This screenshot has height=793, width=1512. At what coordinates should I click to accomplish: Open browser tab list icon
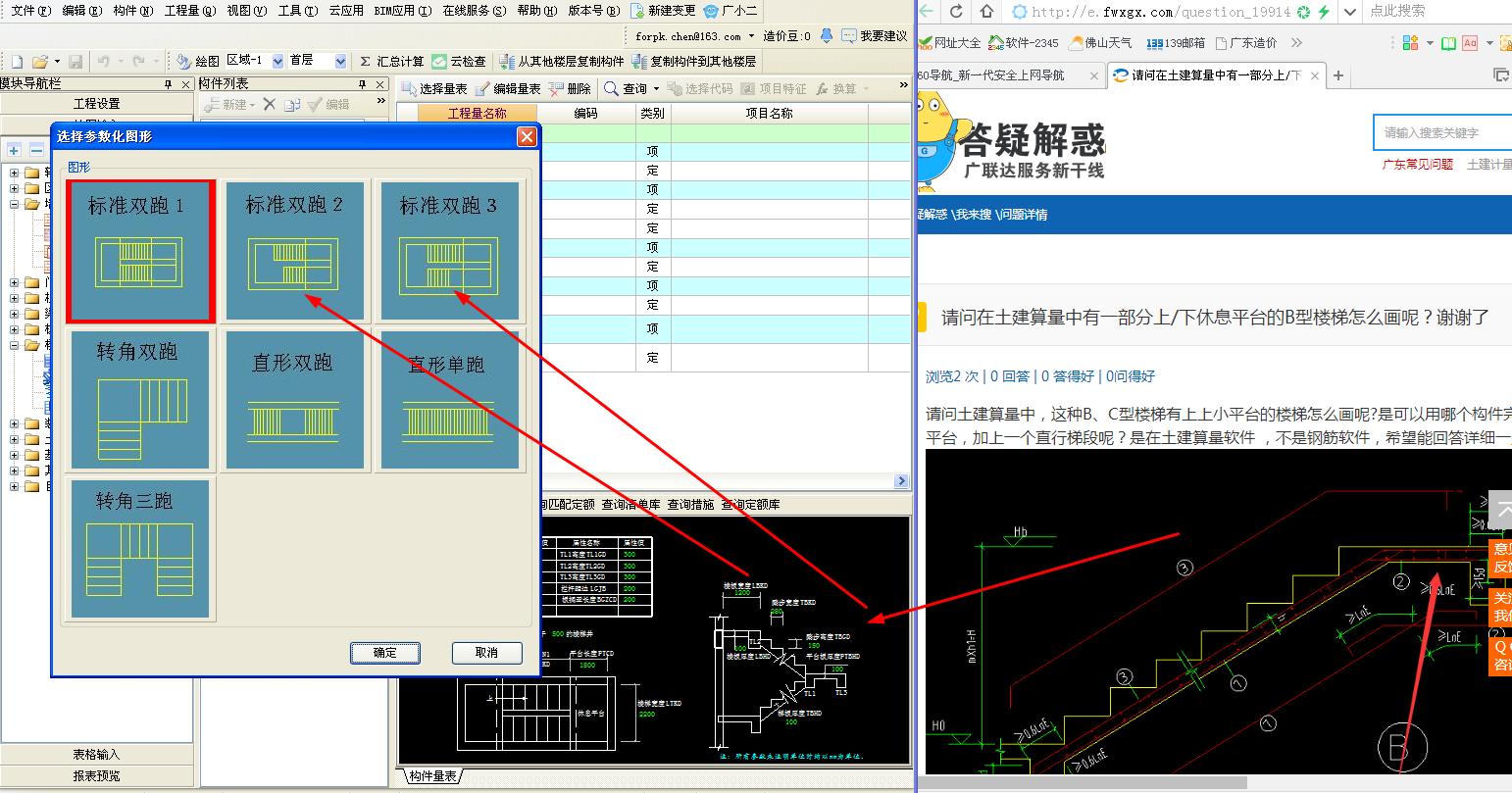pyautogui.click(x=1501, y=74)
